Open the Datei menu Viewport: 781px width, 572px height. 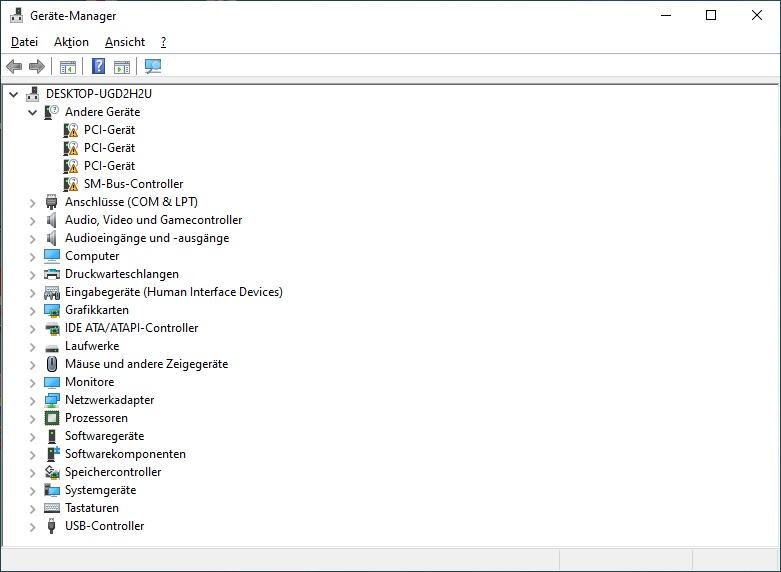[x=24, y=42]
